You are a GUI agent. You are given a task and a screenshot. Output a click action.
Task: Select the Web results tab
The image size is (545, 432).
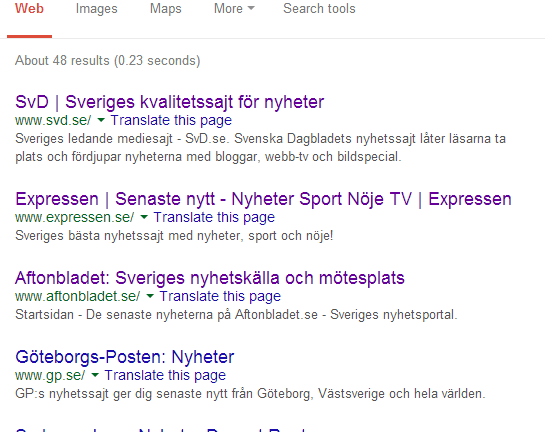[x=29, y=8]
